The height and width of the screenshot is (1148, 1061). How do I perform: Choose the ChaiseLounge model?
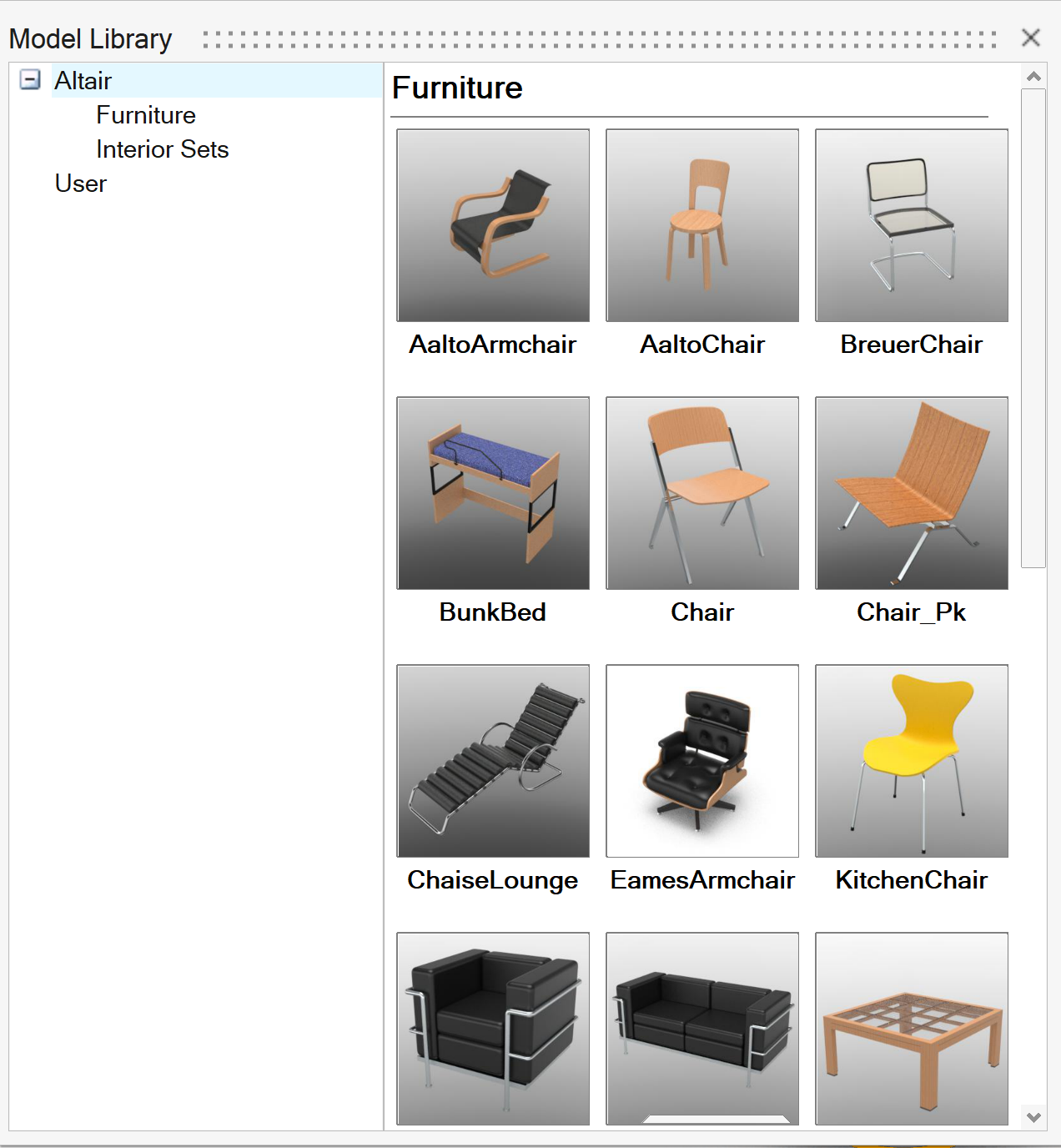coord(493,761)
